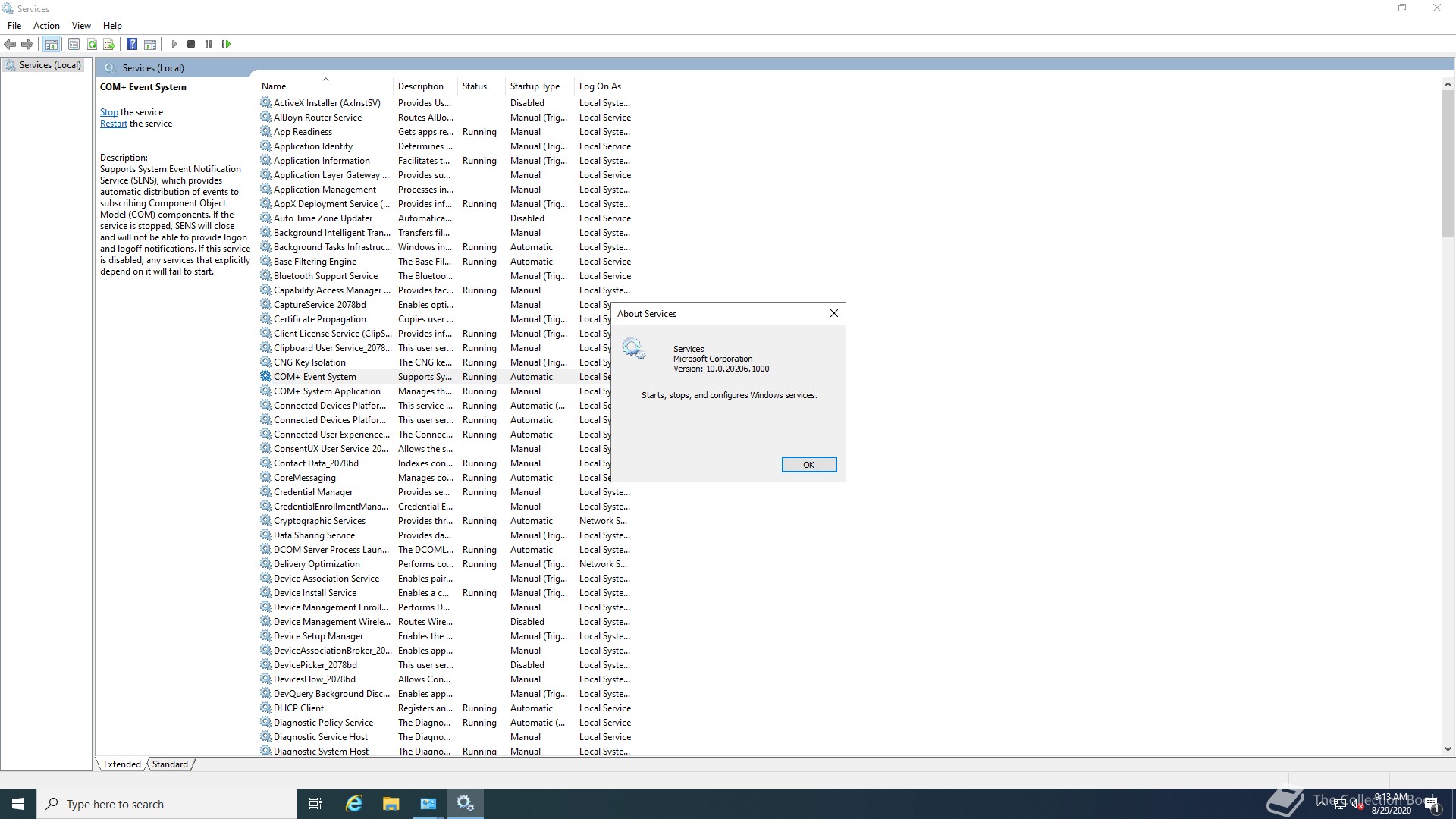The image size is (1456, 819).
Task: Select the CNG Key Isolation service
Action: (435, 362)
